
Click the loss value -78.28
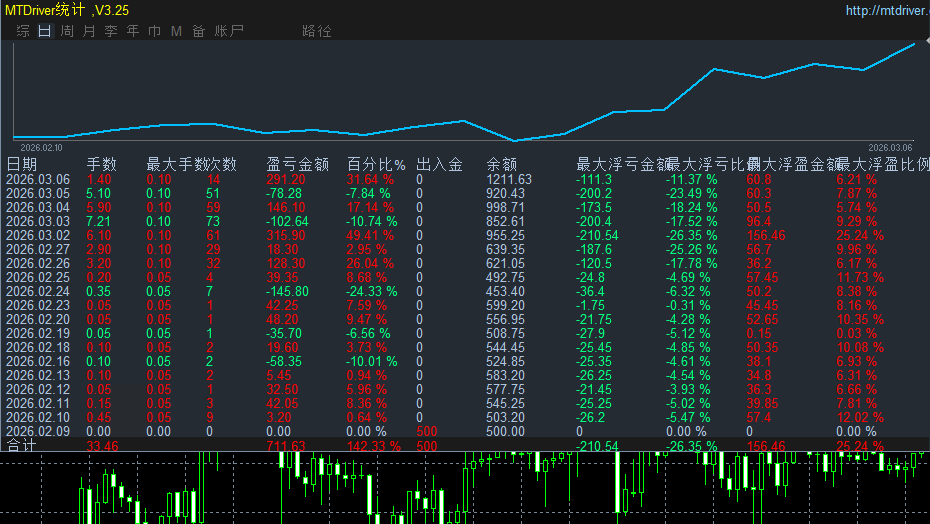(x=284, y=193)
